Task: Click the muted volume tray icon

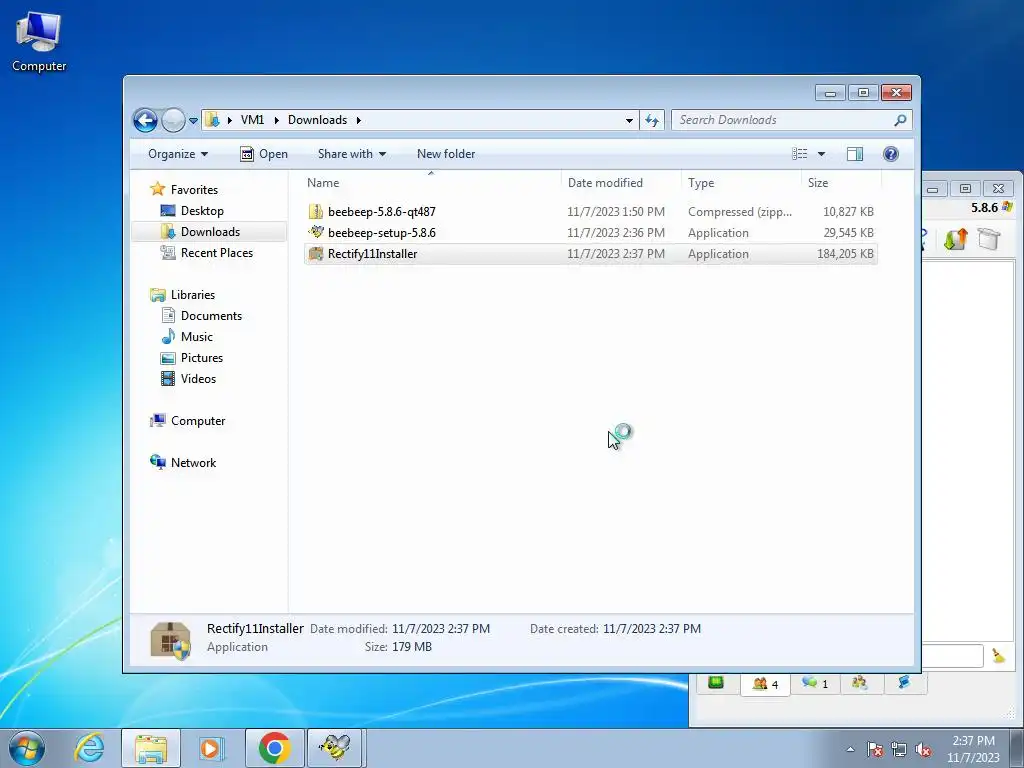Action: [x=923, y=749]
